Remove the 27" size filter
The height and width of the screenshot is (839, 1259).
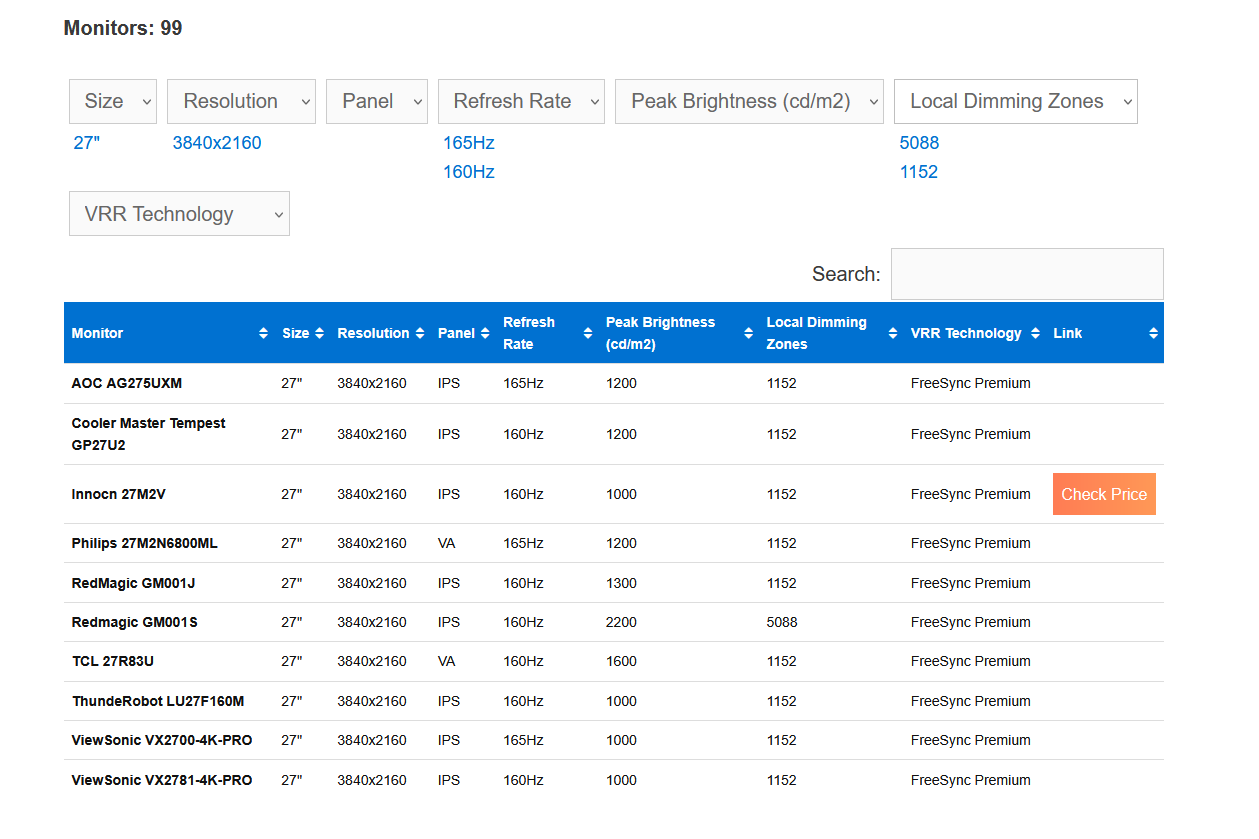(x=87, y=143)
